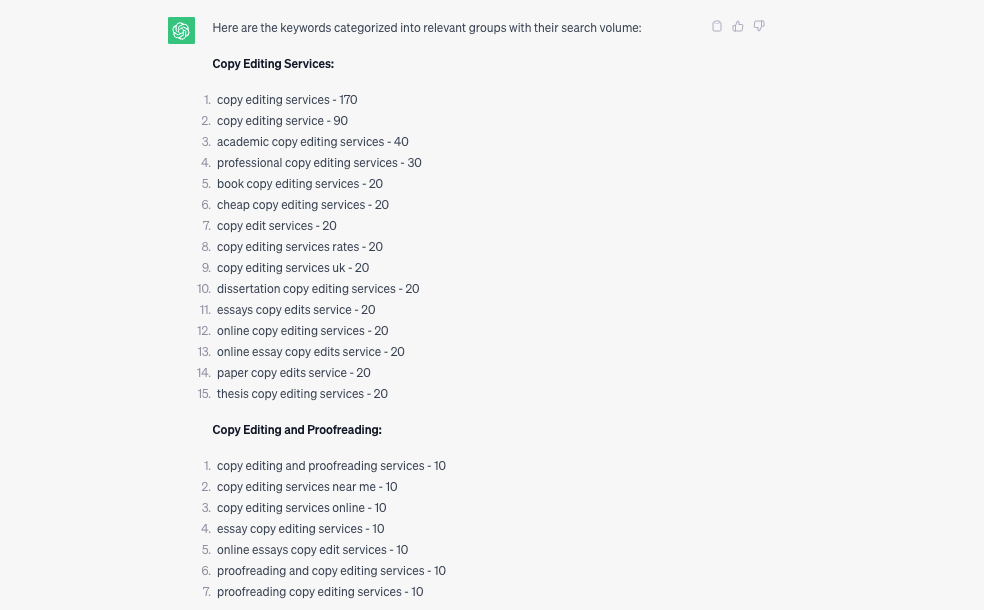Click the intro sentence about keywords categorized

coord(427,28)
